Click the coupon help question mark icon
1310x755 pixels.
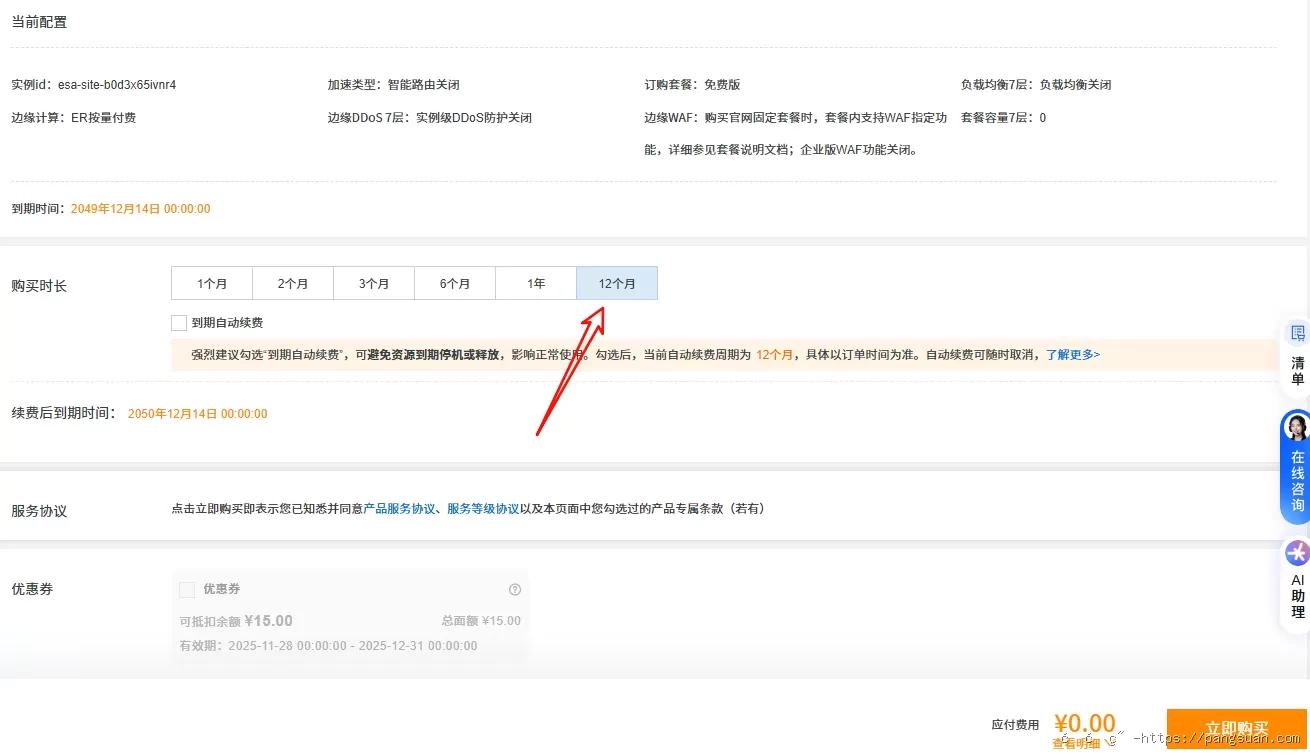coord(514,589)
